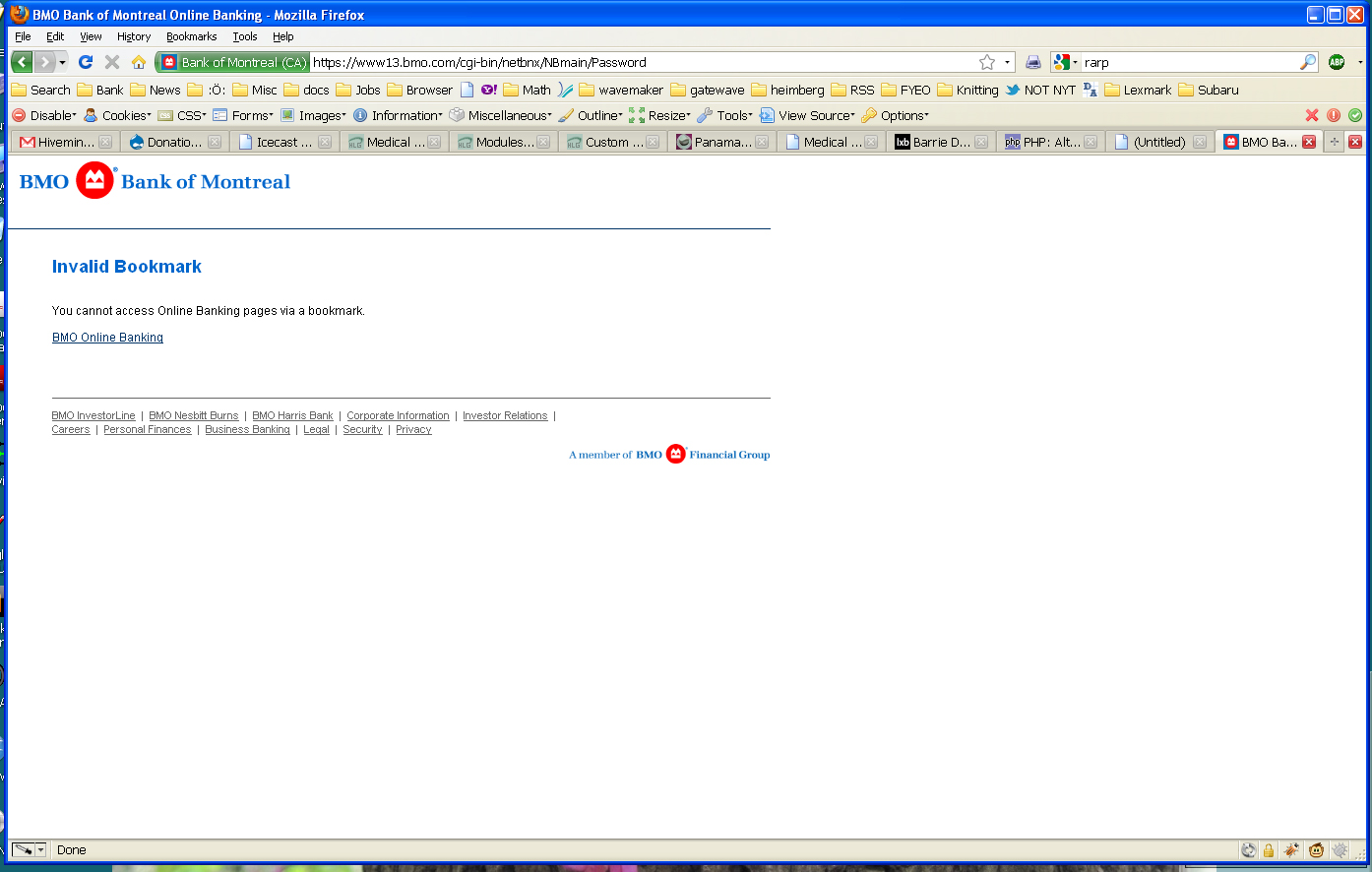Click the Adblock Plus ABP icon
1372x872 pixels.
pyautogui.click(x=1336, y=62)
